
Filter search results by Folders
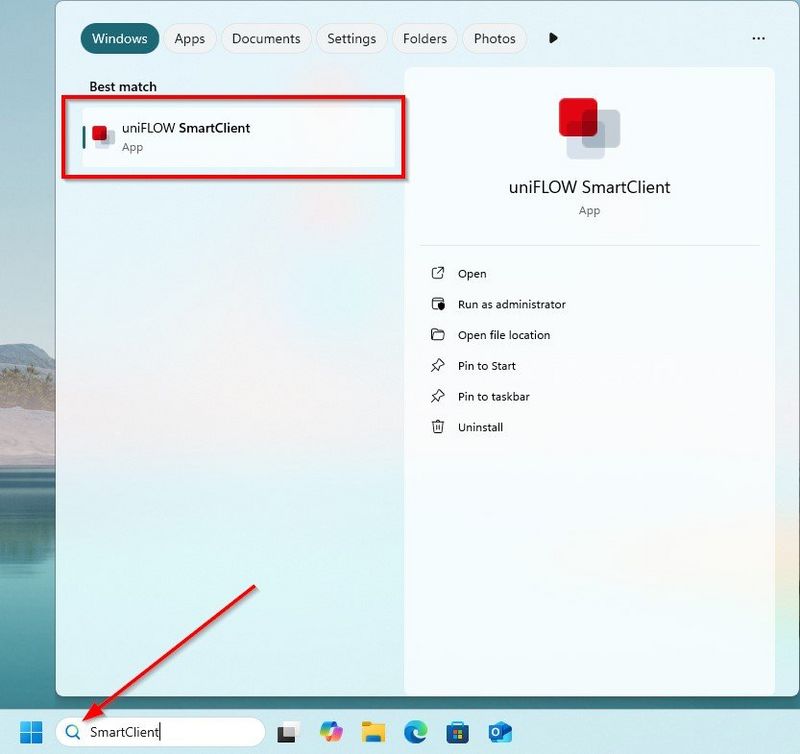(424, 39)
